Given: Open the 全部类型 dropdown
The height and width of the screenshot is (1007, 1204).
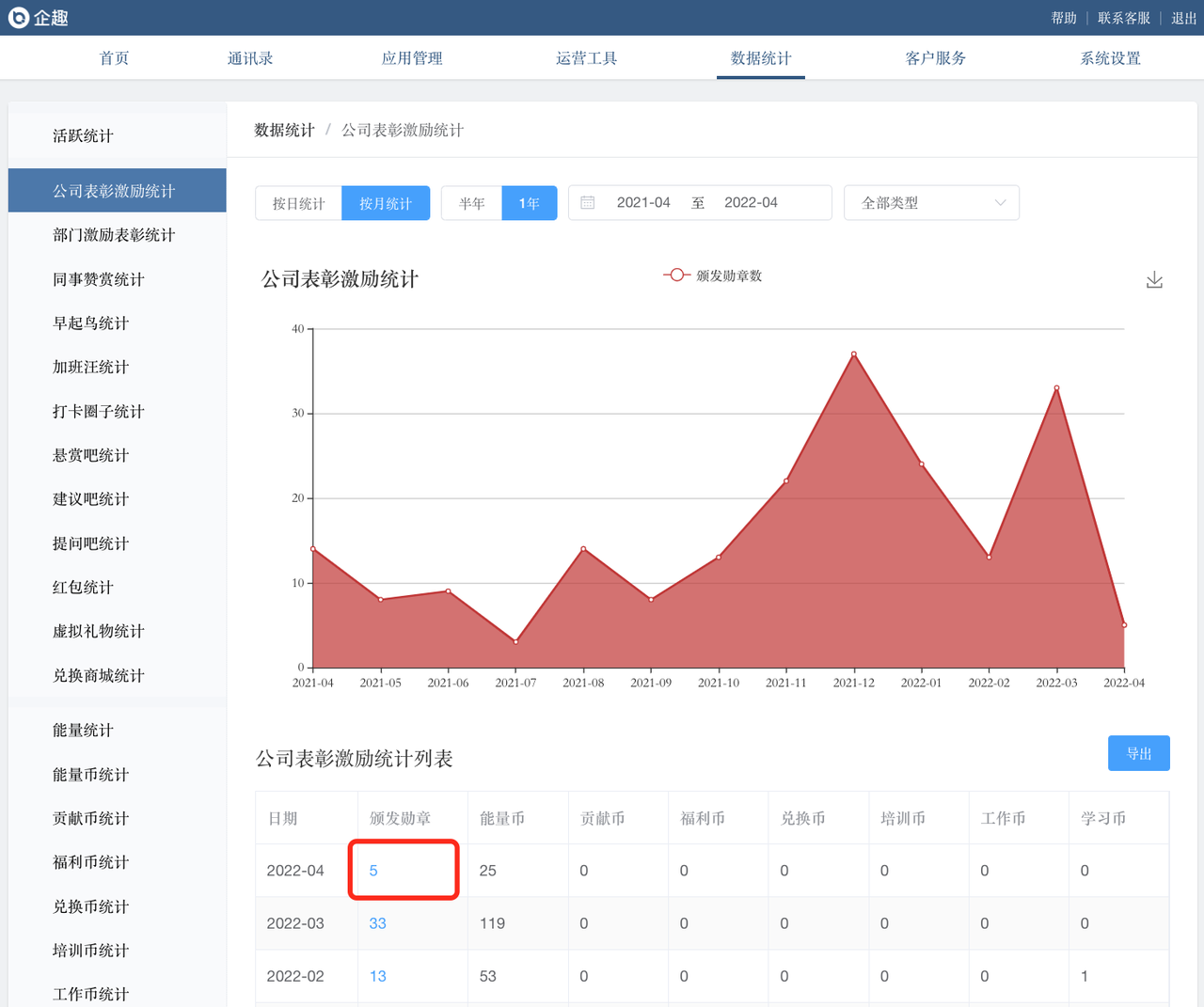Looking at the screenshot, I should click(x=931, y=203).
